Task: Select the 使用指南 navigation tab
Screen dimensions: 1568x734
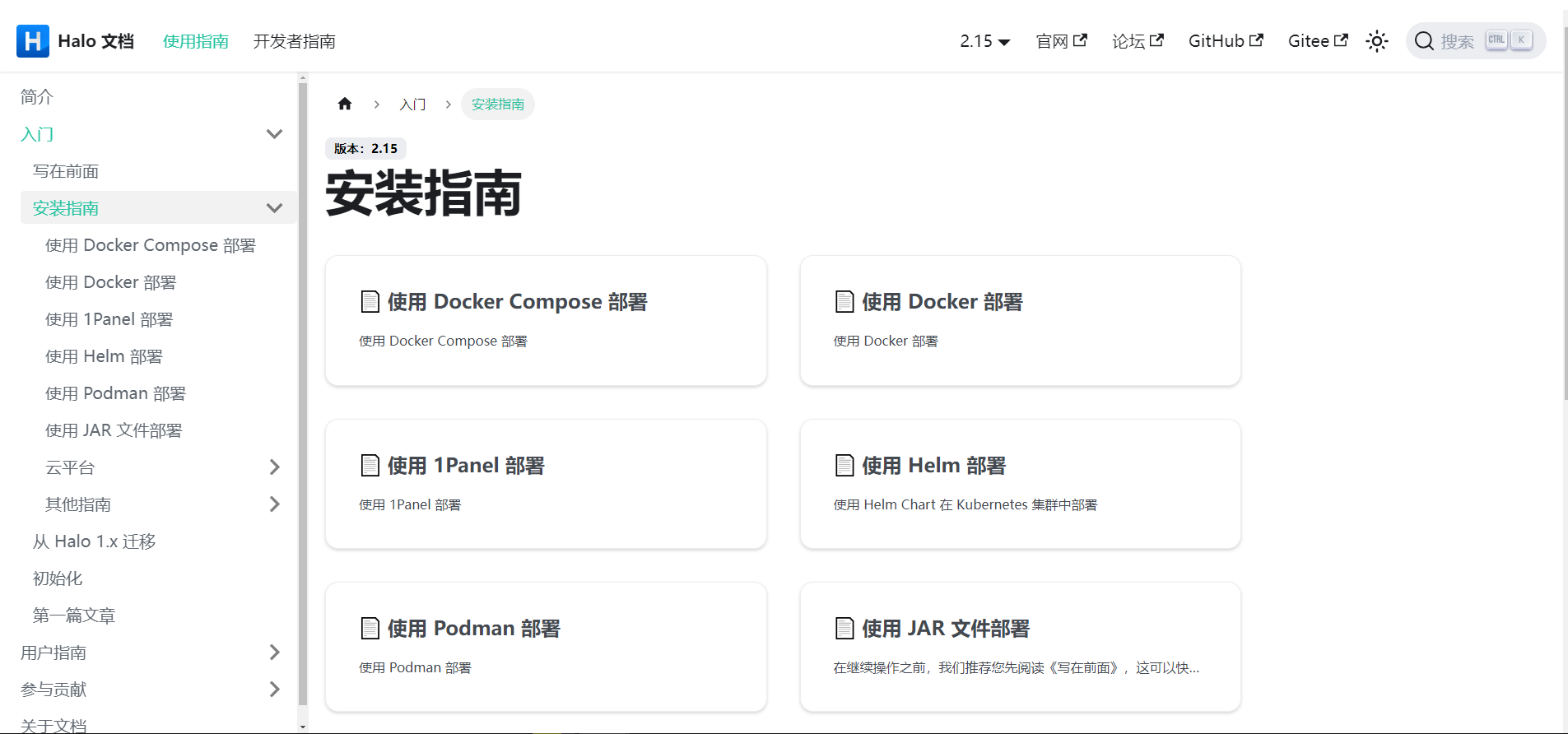Action: coord(195,41)
